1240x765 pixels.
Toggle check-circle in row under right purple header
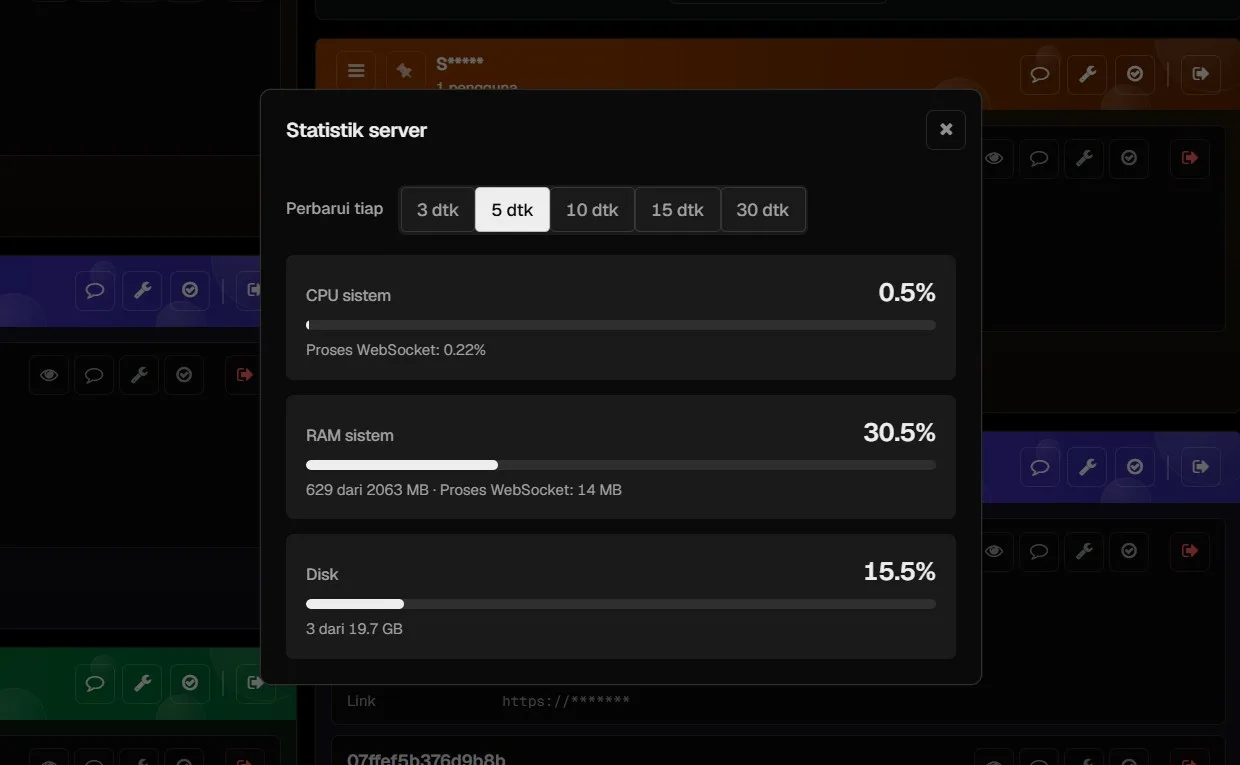(1129, 551)
